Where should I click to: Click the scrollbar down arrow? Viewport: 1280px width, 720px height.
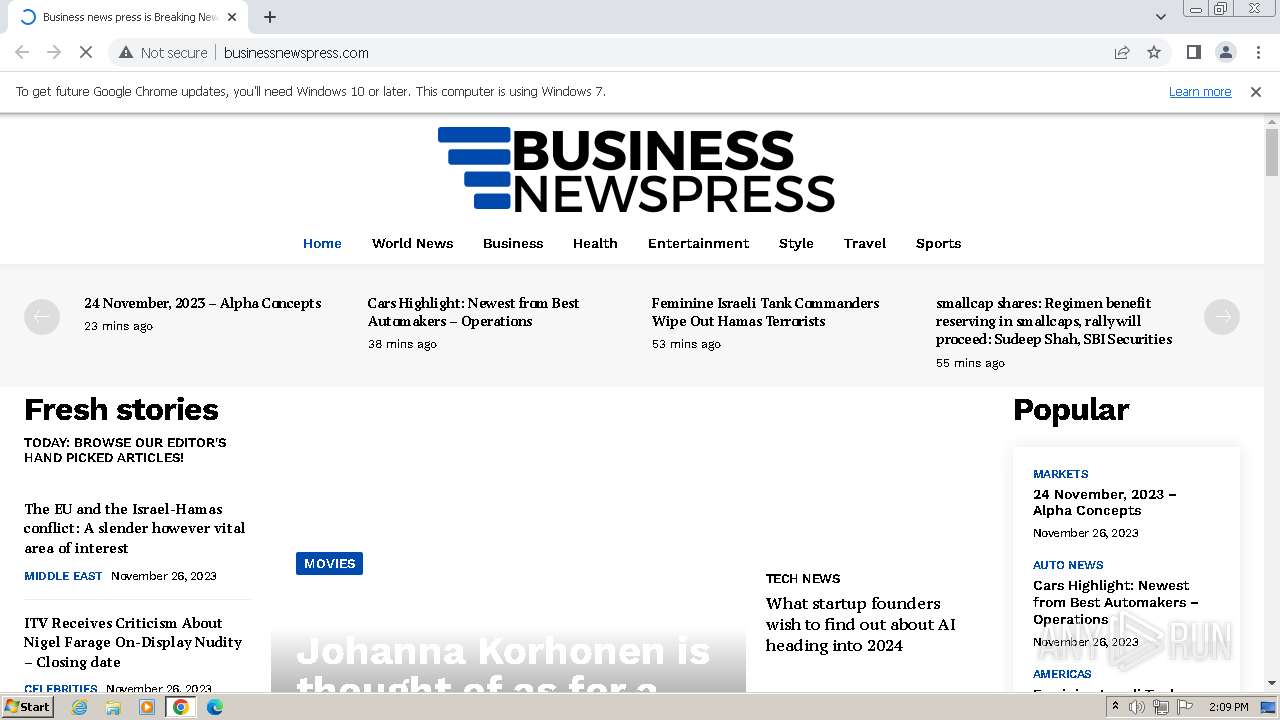coord(1272,683)
